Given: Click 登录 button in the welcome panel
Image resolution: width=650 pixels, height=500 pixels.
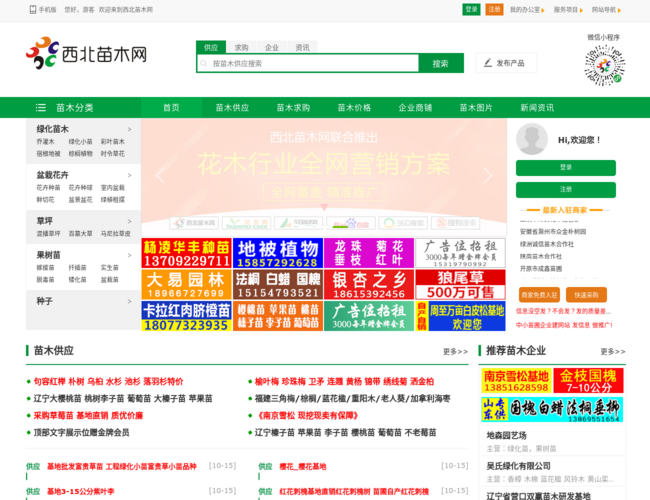Looking at the screenshot, I should pos(566,167).
